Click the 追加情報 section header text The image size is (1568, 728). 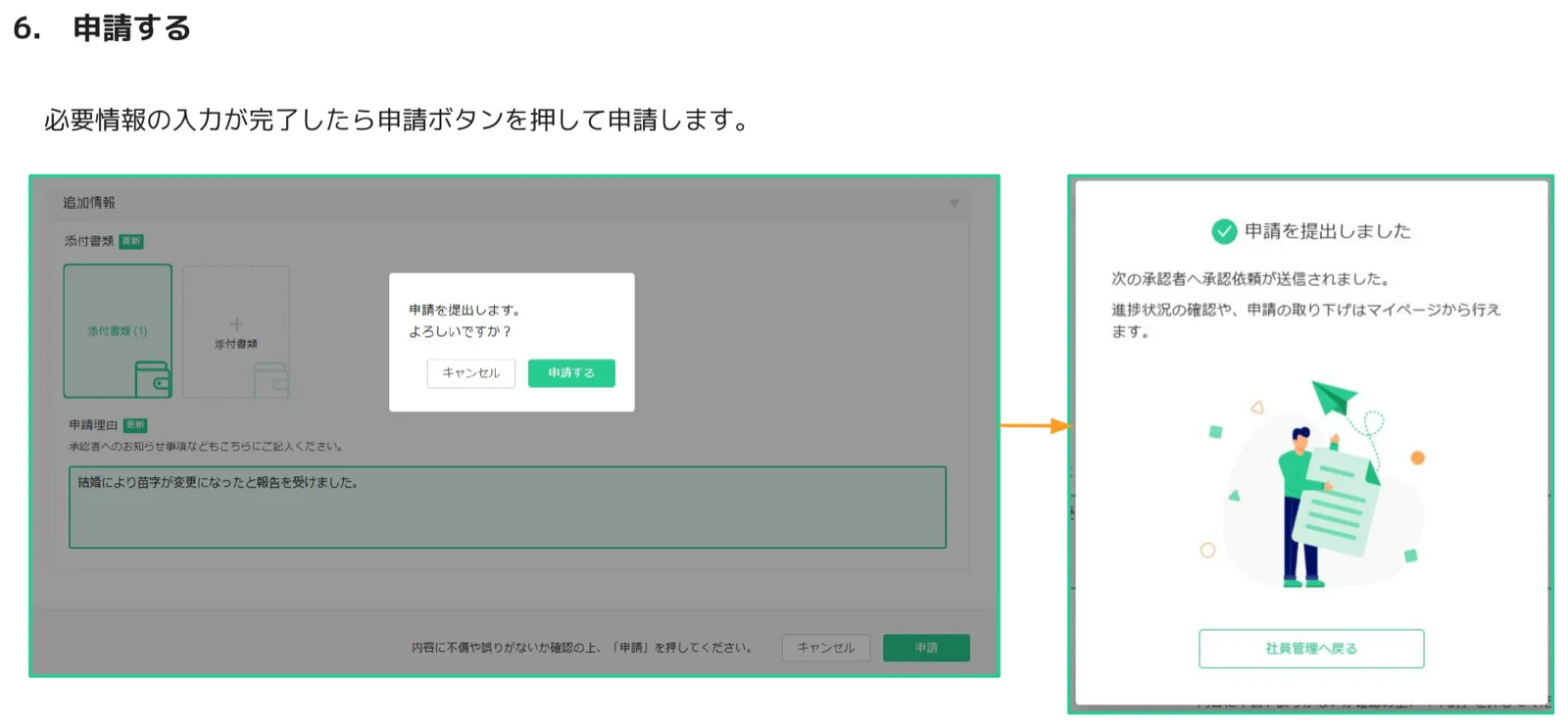89,203
